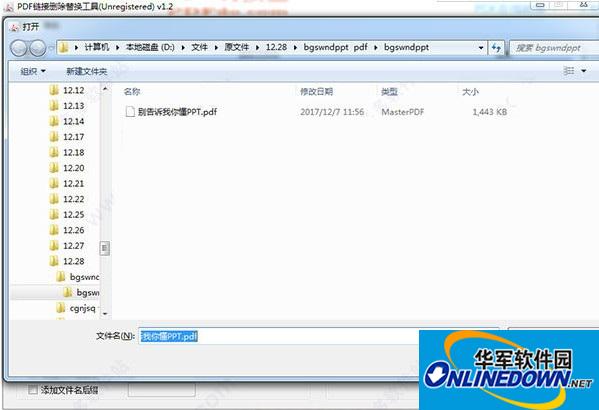Click the date 2017/12/7 11:56 cell
The width and height of the screenshot is (599, 410).
pyautogui.click(x=332, y=112)
